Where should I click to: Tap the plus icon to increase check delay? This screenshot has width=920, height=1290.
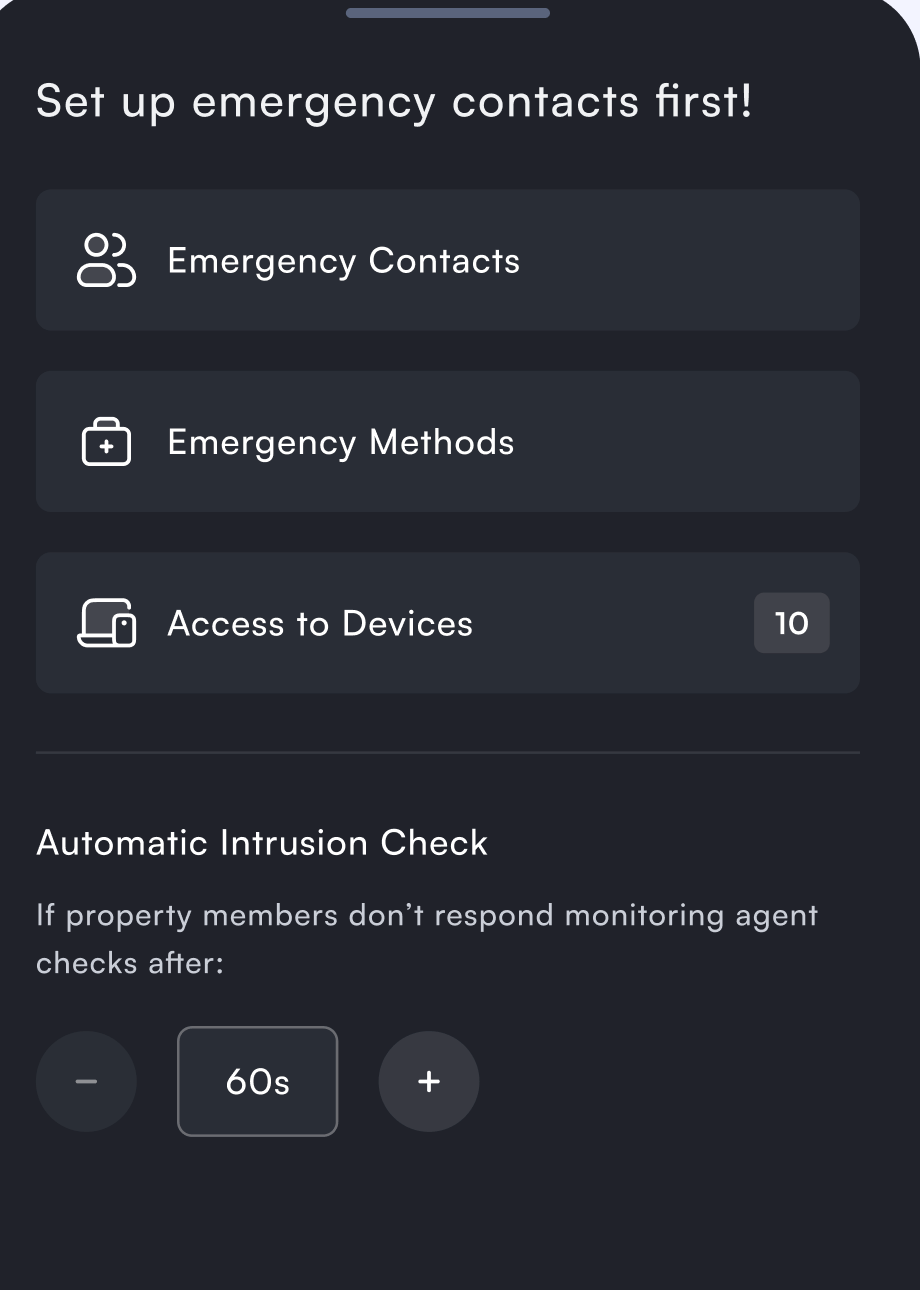point(429,1081)
